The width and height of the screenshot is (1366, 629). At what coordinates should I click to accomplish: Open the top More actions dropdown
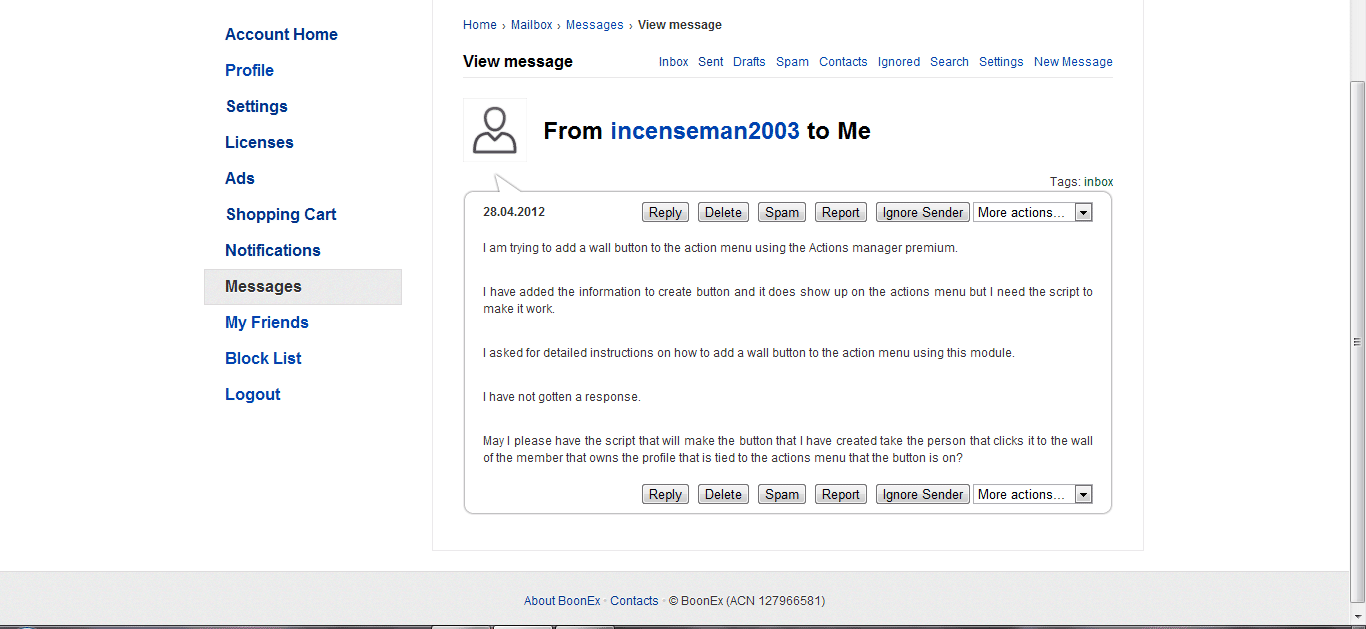(x=1032, y=212)
